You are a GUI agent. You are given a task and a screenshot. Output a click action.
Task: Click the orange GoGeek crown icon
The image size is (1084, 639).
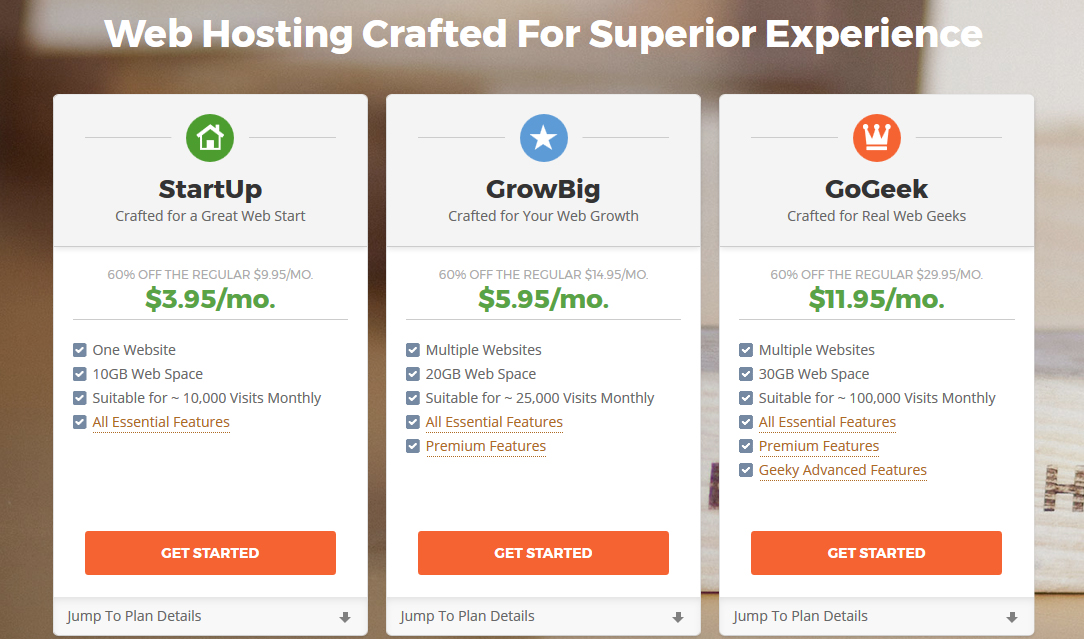click(x=877, y=138)
